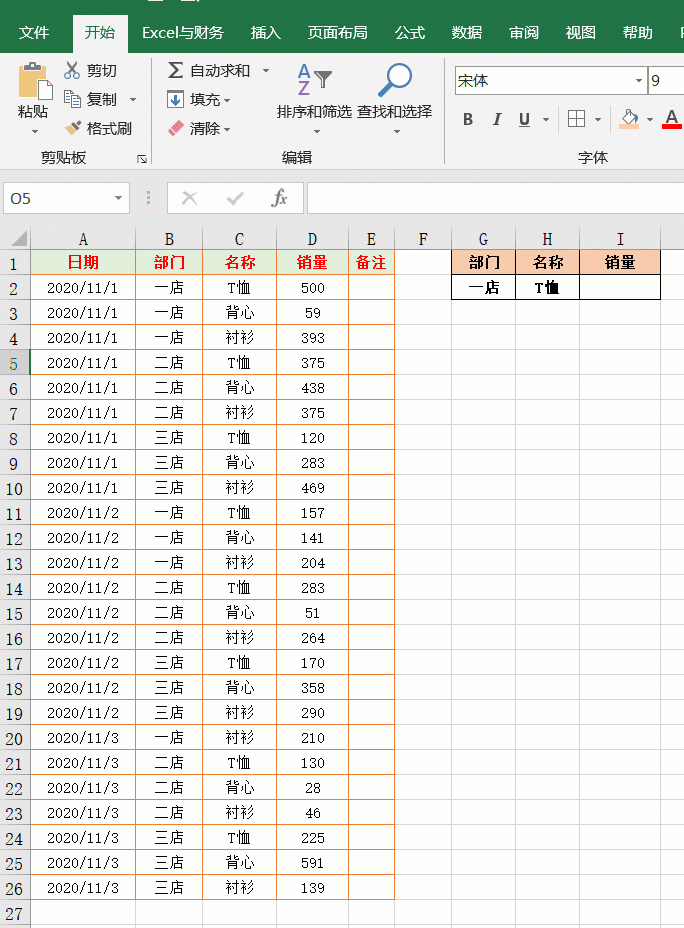The image size is (684, 928).
Task: Click the 销量 header in cell I1
Action: 620,262
